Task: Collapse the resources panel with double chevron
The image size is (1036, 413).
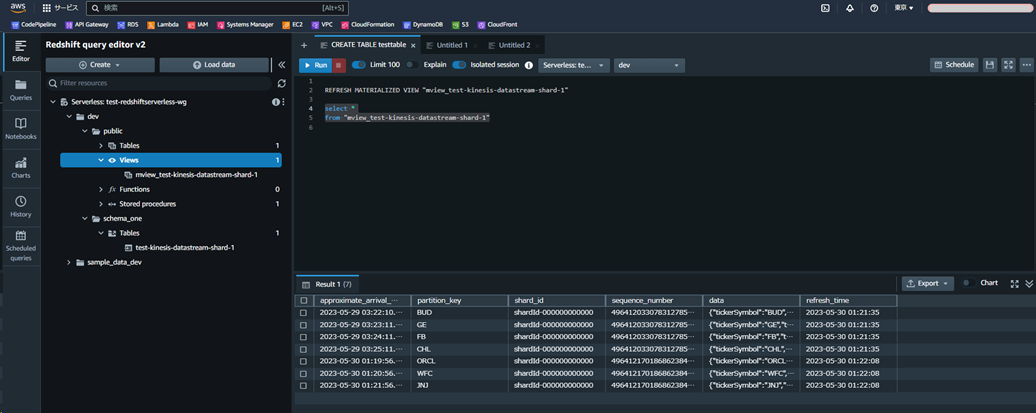Action: point(281,65)
